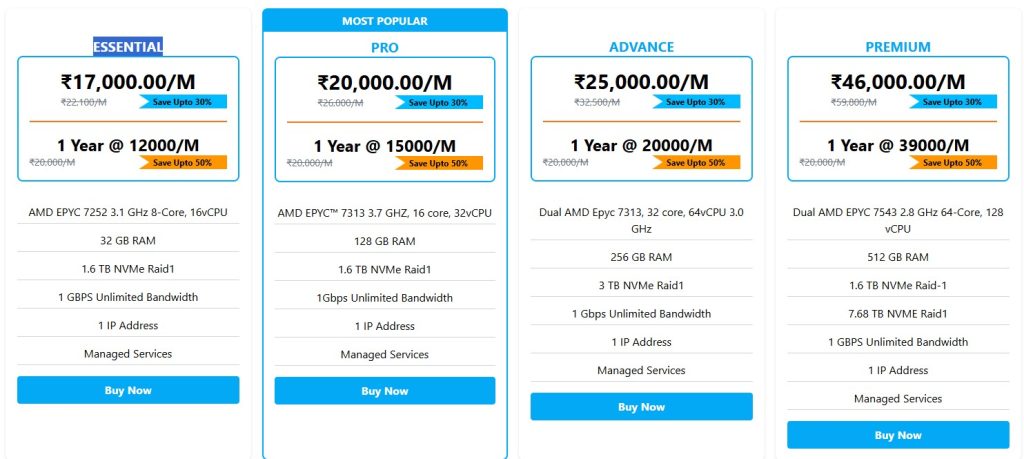Click the 1 Year @ 12000/M offer
The height and width of the screenshot is (459, 1024).
[128, 145]
